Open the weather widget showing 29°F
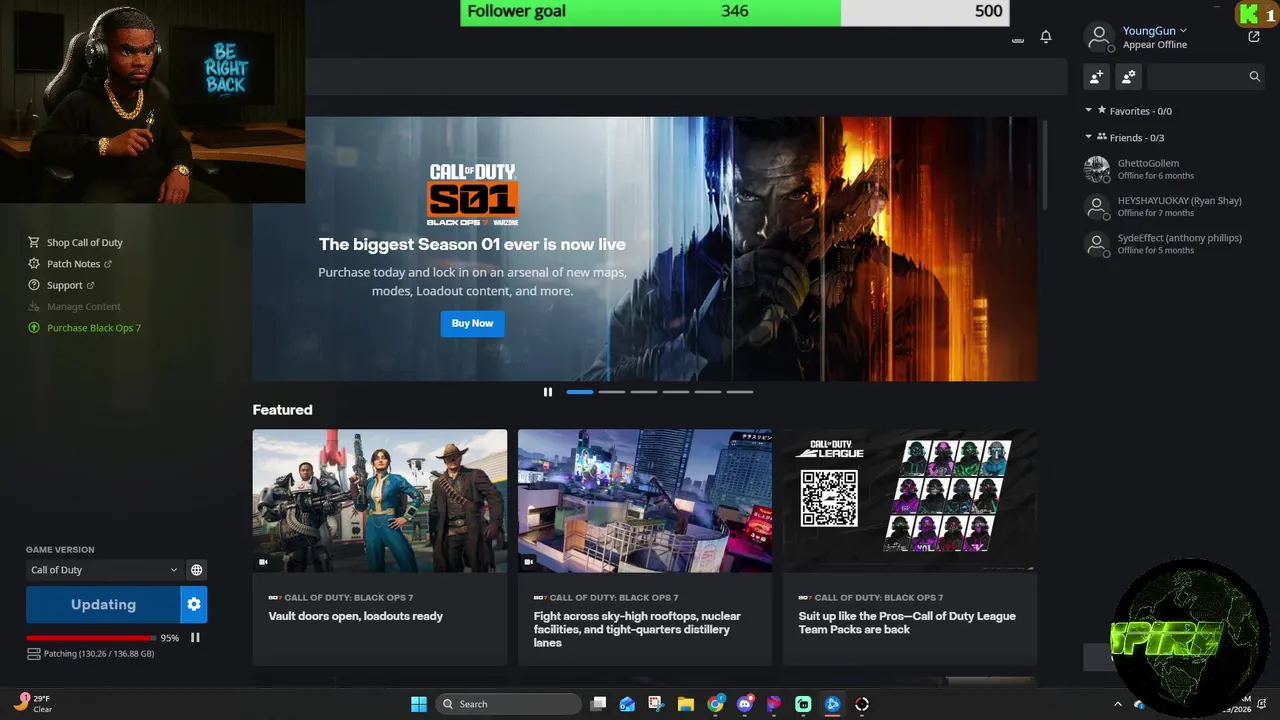1280x720 pixels. [x=33, y=703]
